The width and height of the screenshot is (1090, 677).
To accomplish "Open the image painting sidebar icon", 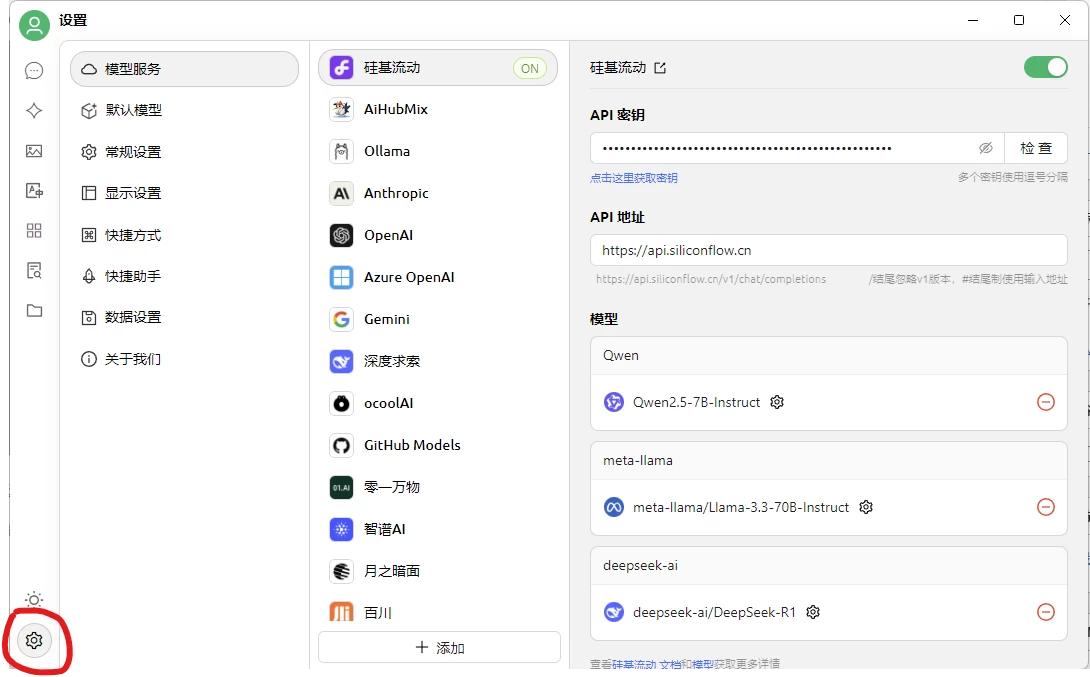I will click(x=34, y=151).
